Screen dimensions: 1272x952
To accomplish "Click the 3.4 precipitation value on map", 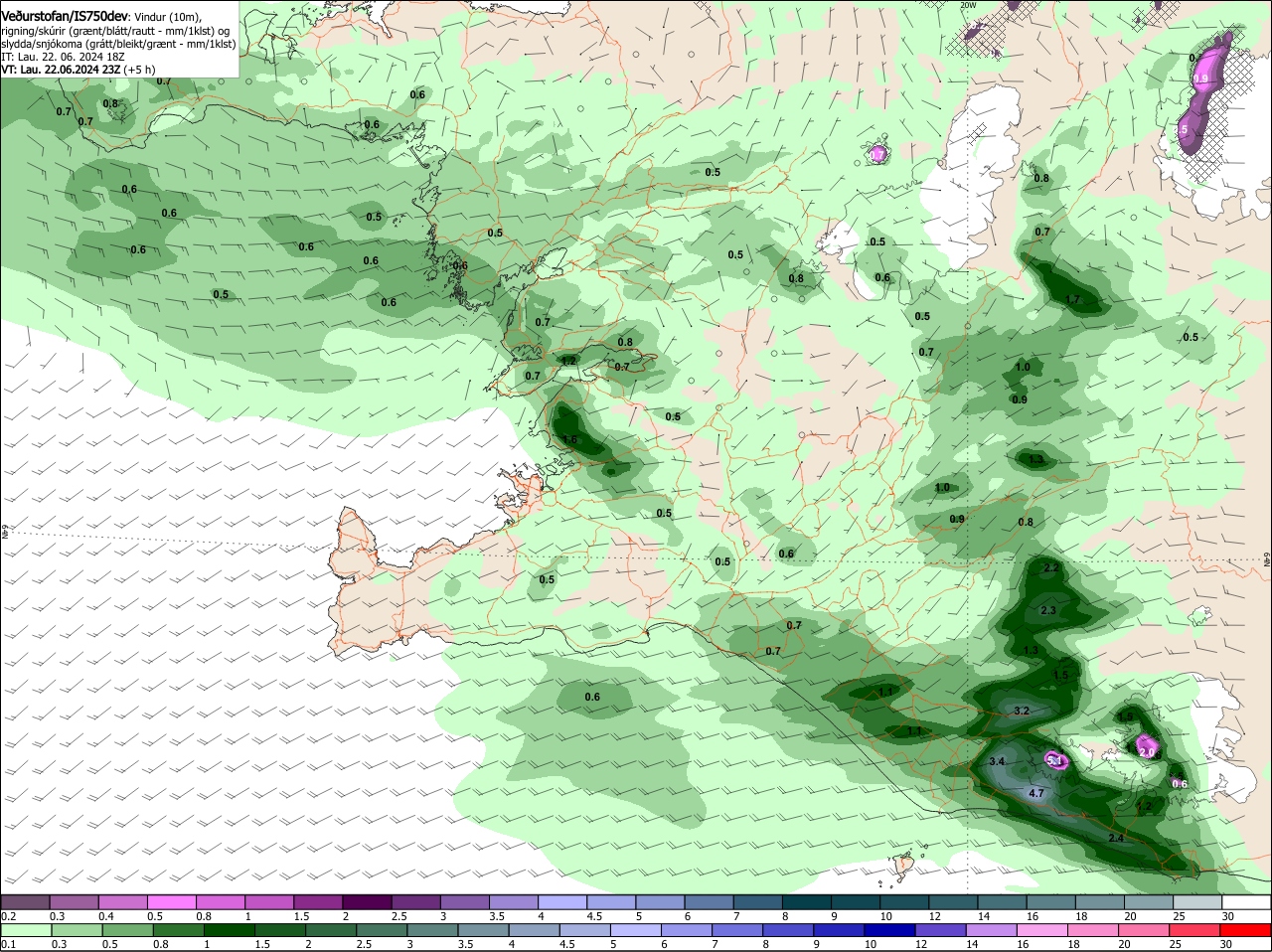I will click(x=998, y=761).
